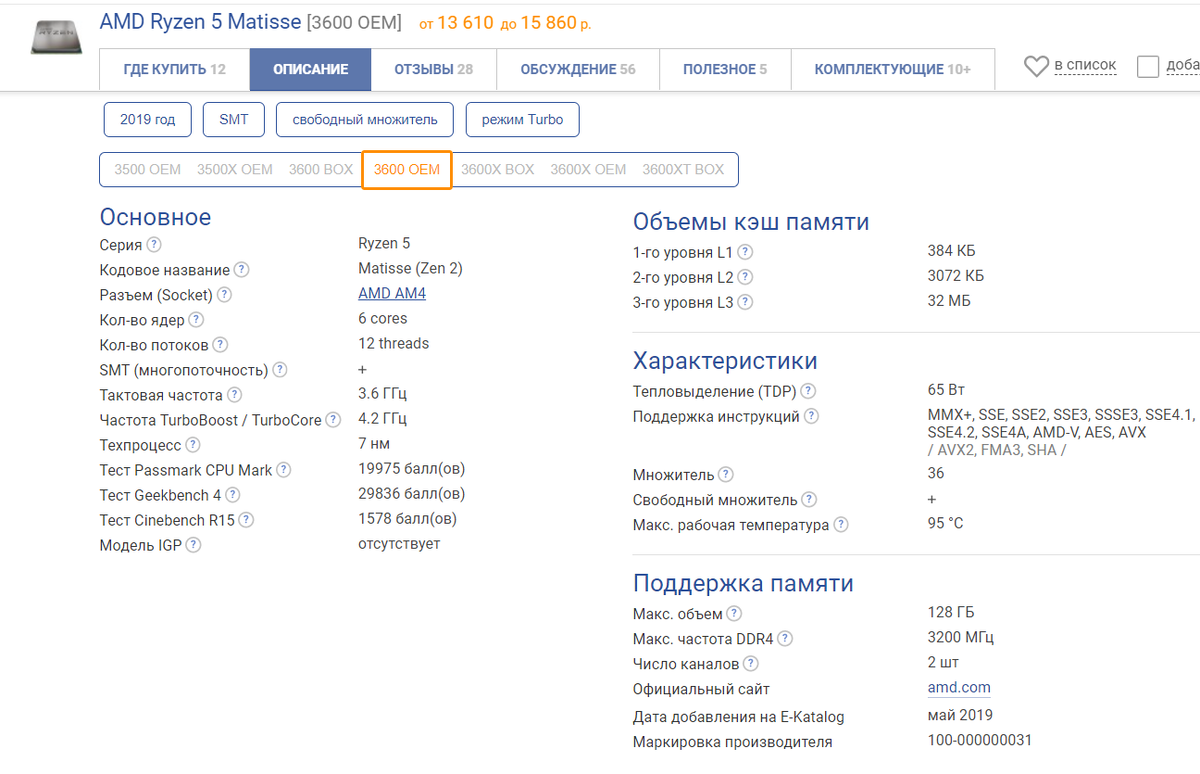The height and width of the screenshot is (774, 1200).
Task: Click the heart icon to add to list
Action: [1036, 67]
